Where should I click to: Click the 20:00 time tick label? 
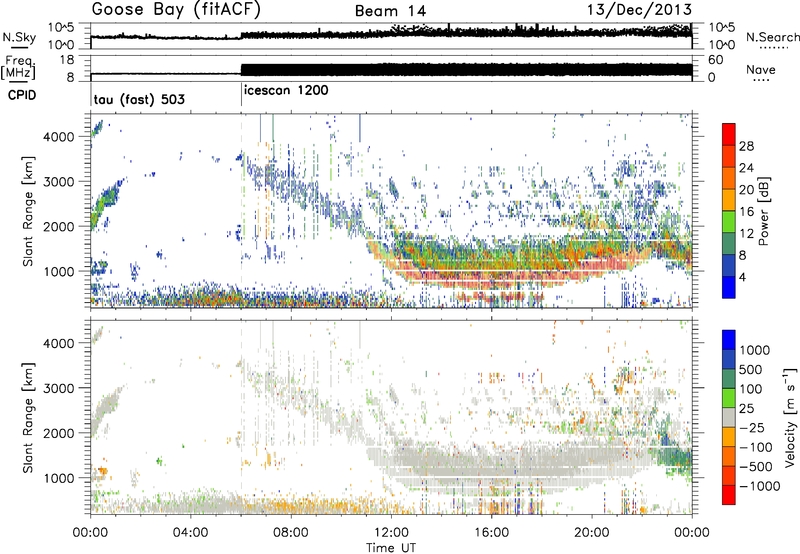coord(592,533)
